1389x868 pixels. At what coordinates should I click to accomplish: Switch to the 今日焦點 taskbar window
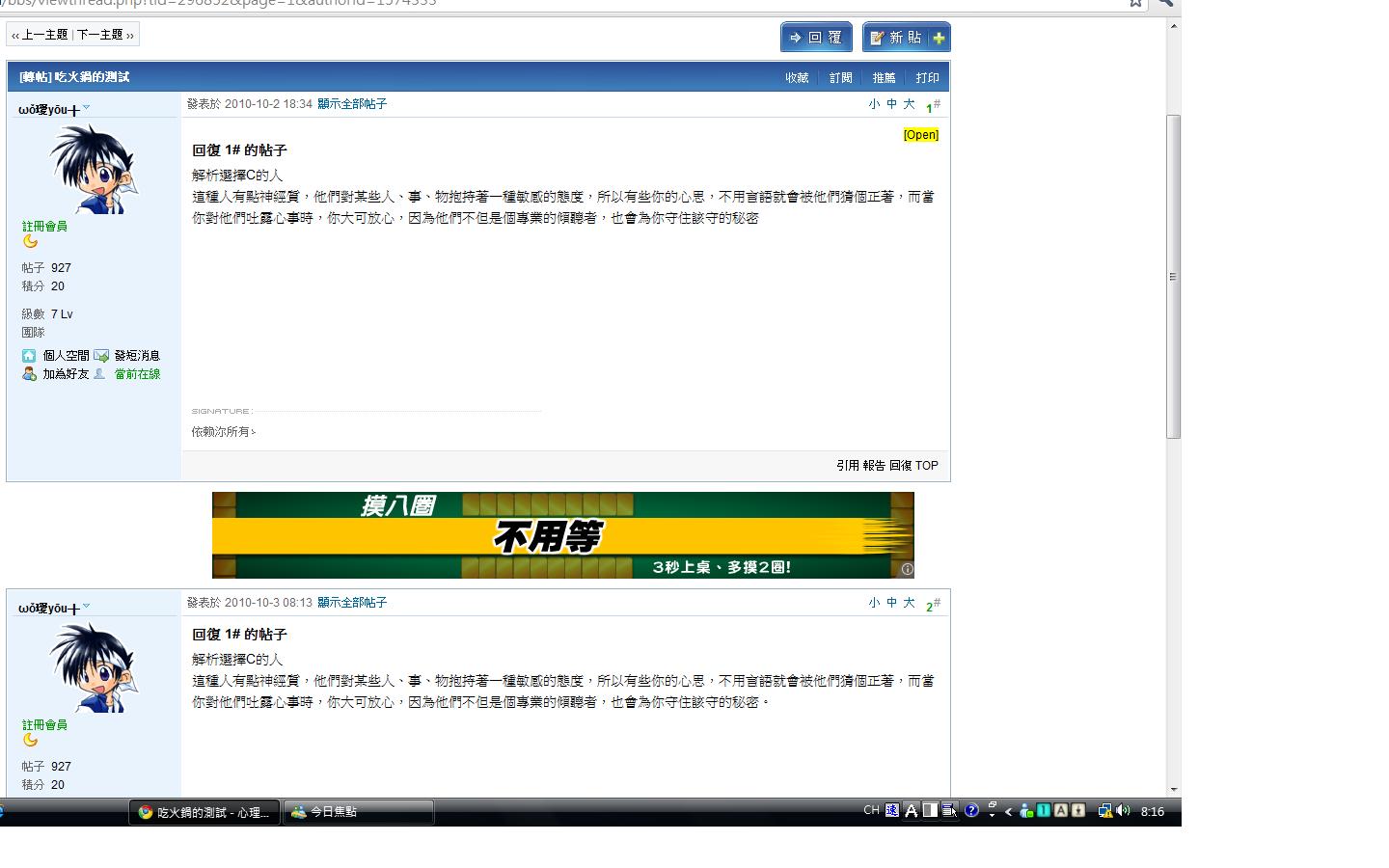coord(358,812)
